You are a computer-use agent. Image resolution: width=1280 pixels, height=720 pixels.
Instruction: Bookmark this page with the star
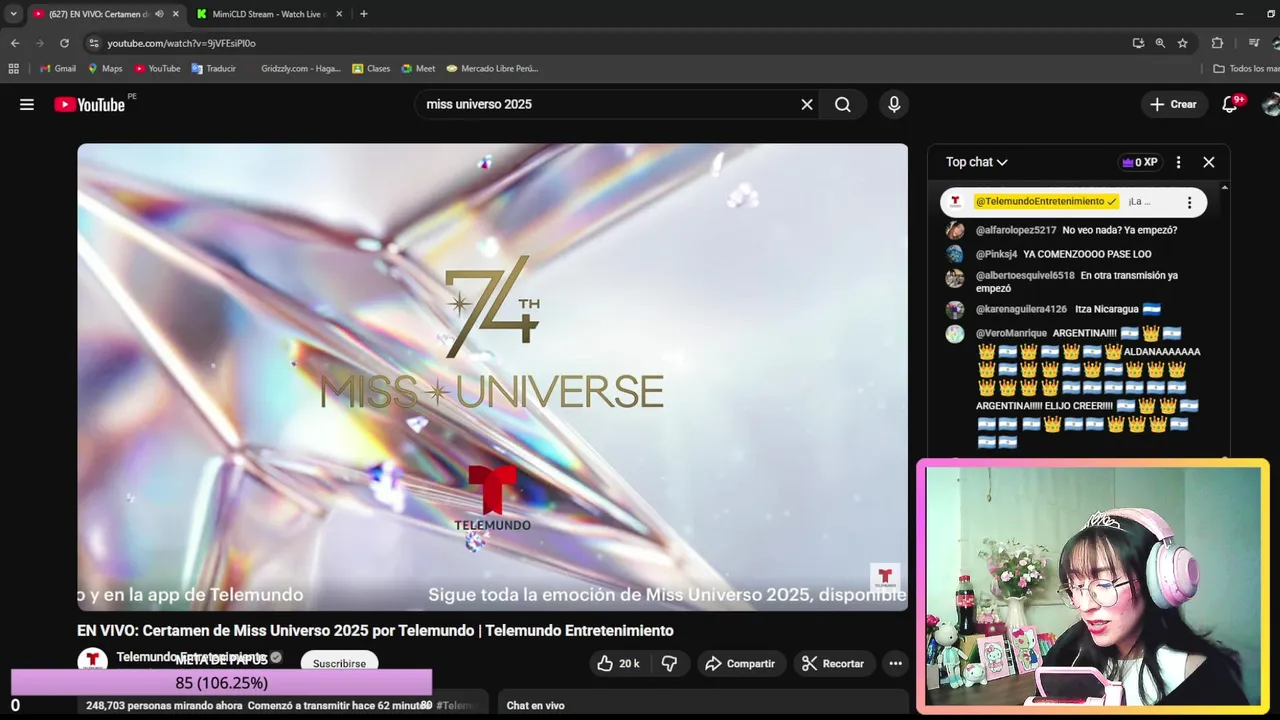click(1183, 43)
